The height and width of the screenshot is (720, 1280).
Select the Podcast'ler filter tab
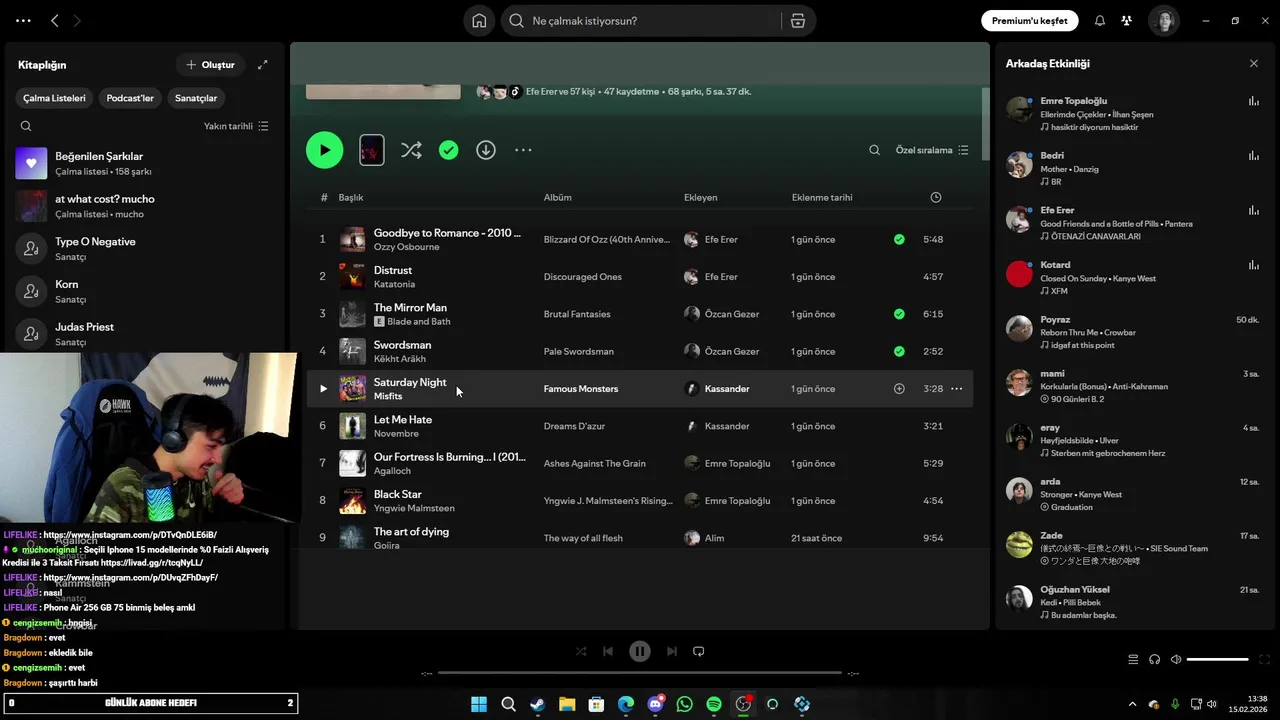[130, 98]
